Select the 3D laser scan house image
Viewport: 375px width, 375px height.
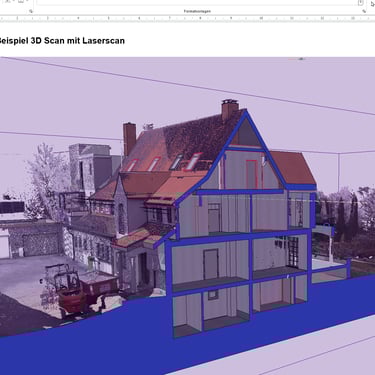click(x=187, y=216)
